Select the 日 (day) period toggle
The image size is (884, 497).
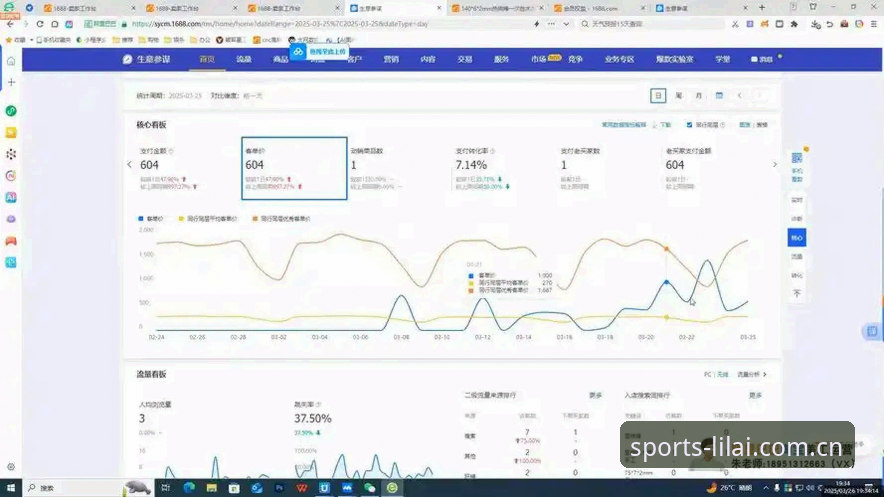(x=658, y=96)
